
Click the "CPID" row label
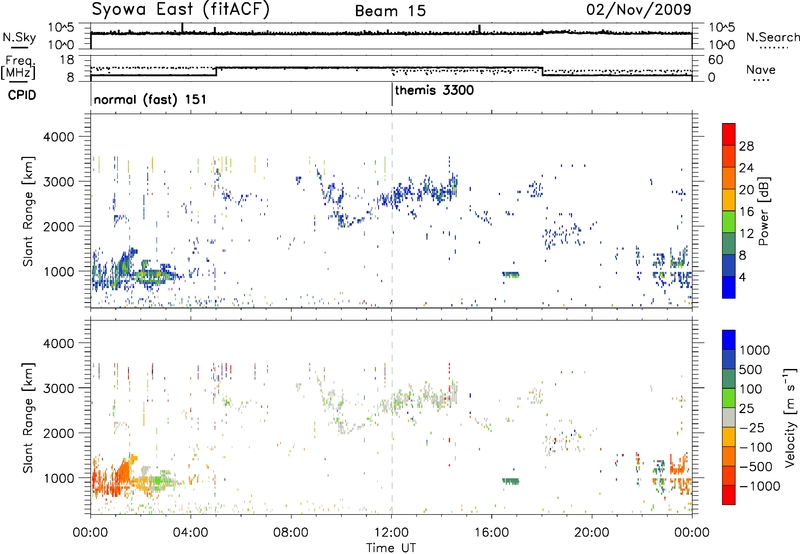tap(22, 95)
